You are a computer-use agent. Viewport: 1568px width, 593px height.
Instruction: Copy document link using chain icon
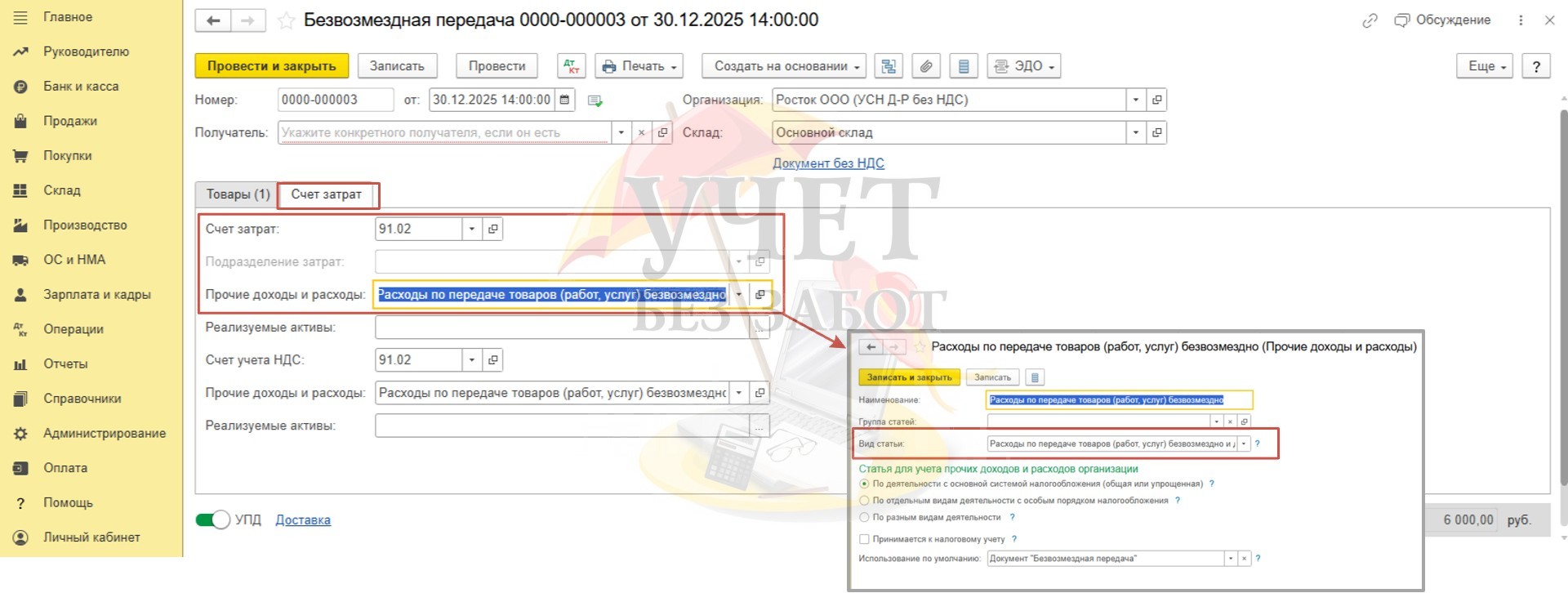(1370, 20)
